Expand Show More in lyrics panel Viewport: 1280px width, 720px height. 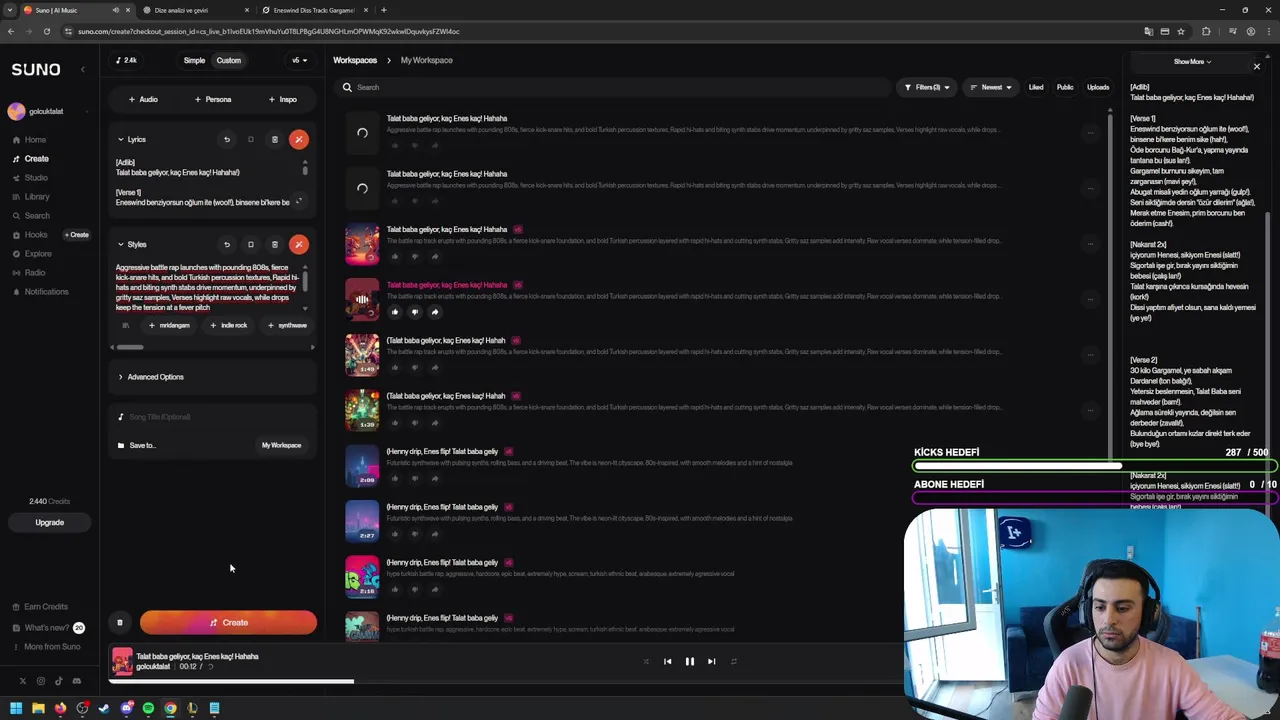[1192, 62]
